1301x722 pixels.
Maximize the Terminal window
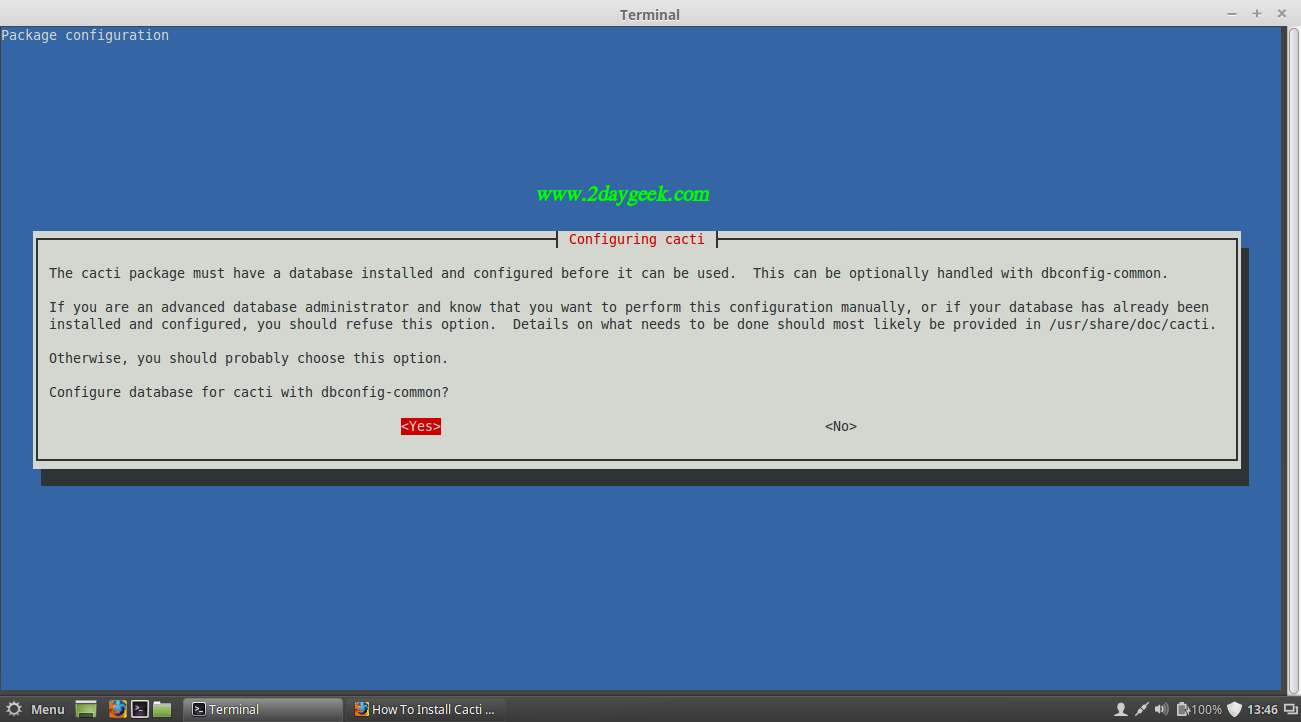pos(1257,14)
